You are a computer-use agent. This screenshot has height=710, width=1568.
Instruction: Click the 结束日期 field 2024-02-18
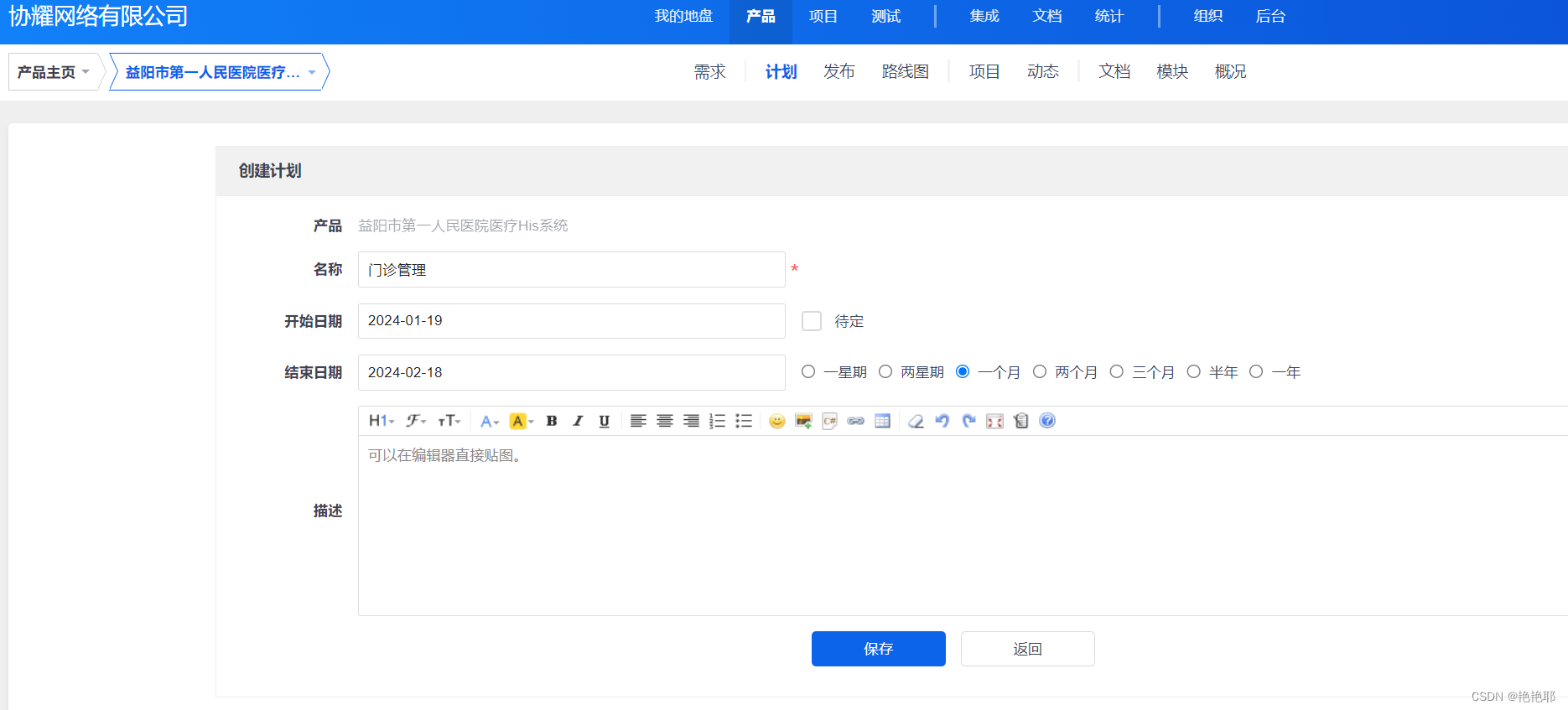(x=572, y=372)
